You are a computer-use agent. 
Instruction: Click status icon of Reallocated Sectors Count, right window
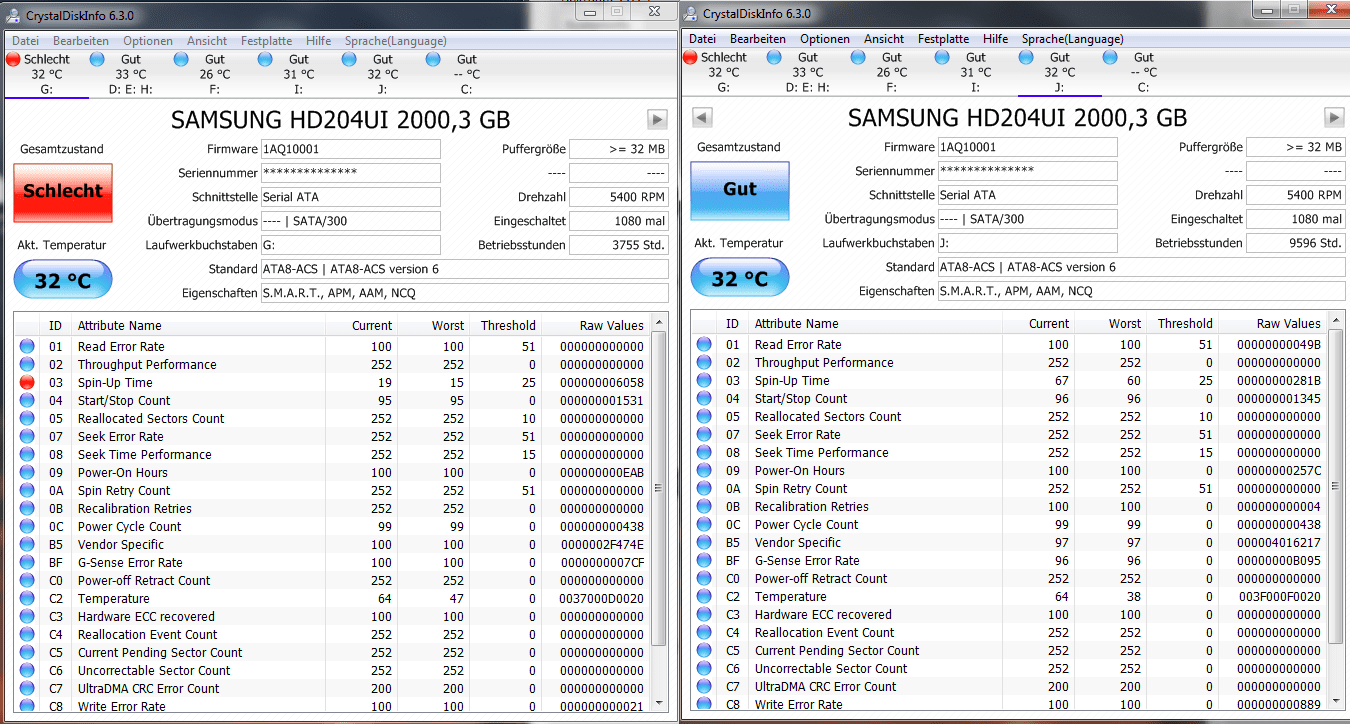coord(704,417)
